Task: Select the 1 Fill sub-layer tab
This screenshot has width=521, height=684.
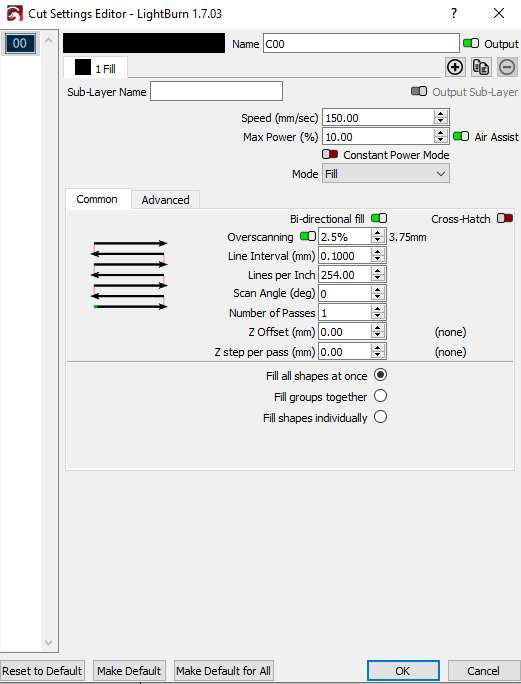Action: (x=95, y=68)
